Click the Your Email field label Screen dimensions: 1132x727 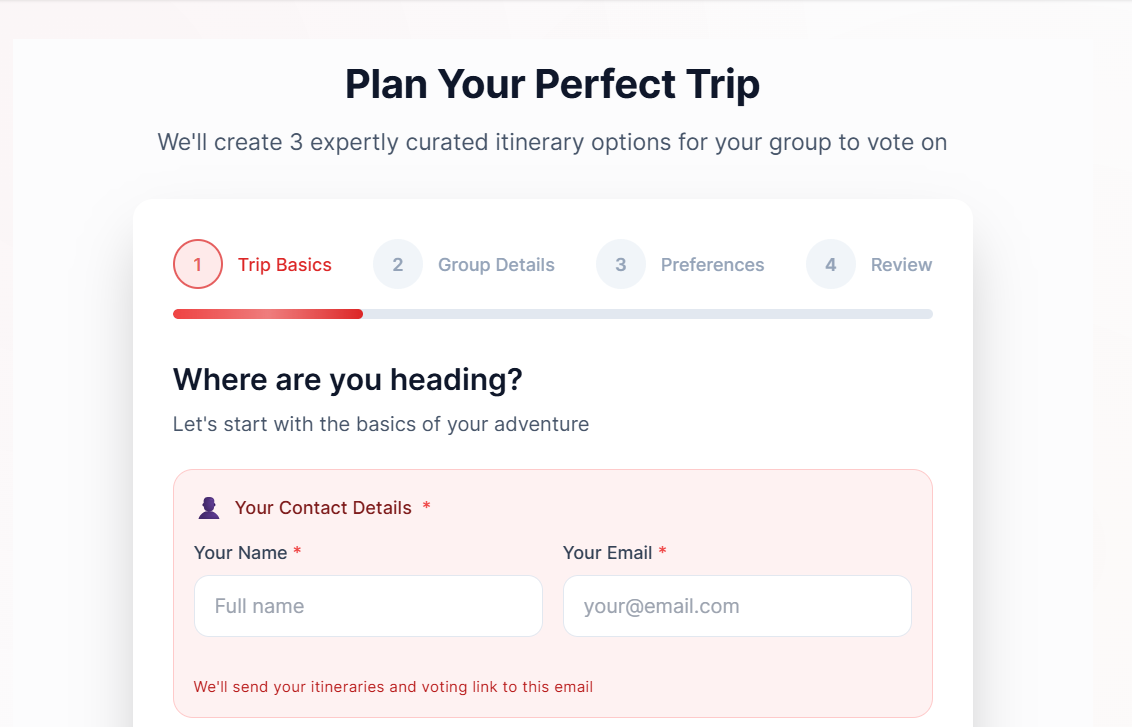point(608,553)
